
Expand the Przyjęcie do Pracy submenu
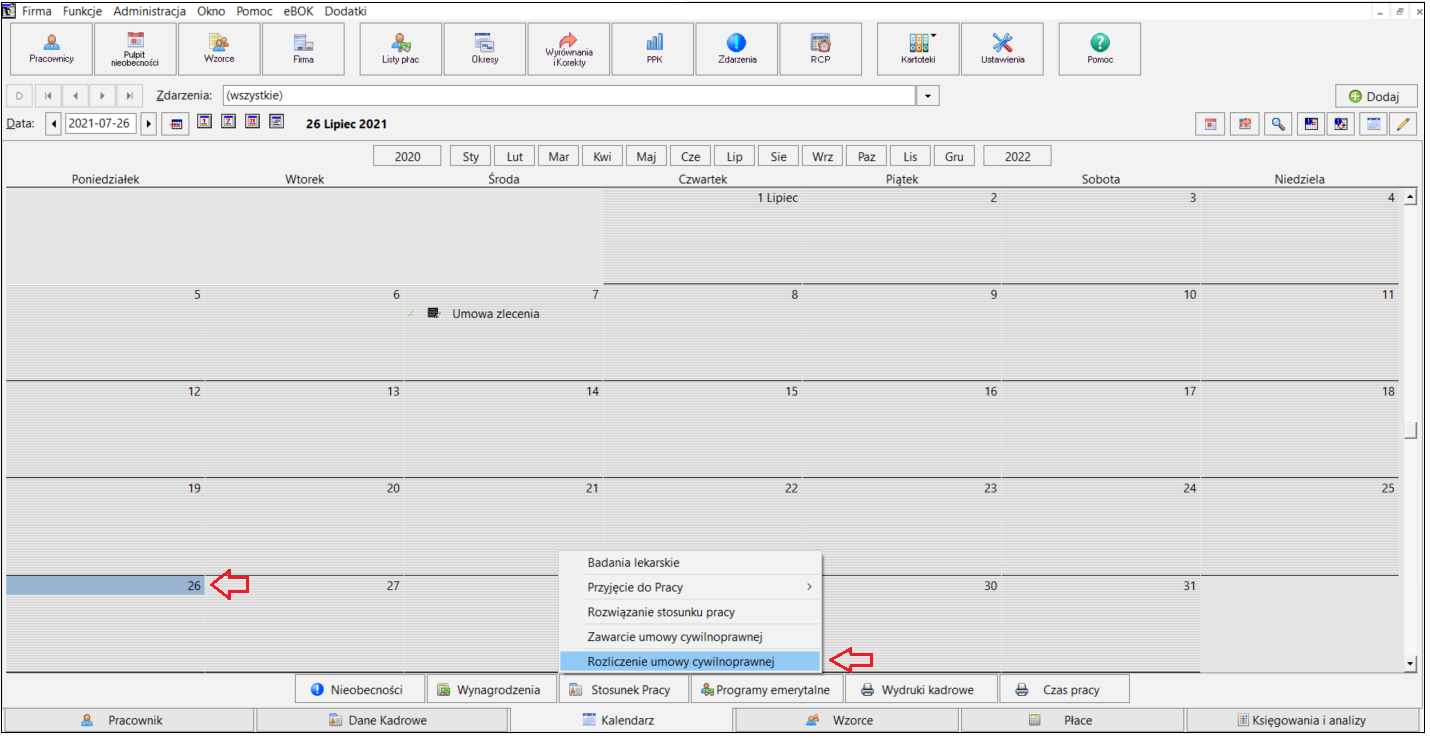coord(690,587)
